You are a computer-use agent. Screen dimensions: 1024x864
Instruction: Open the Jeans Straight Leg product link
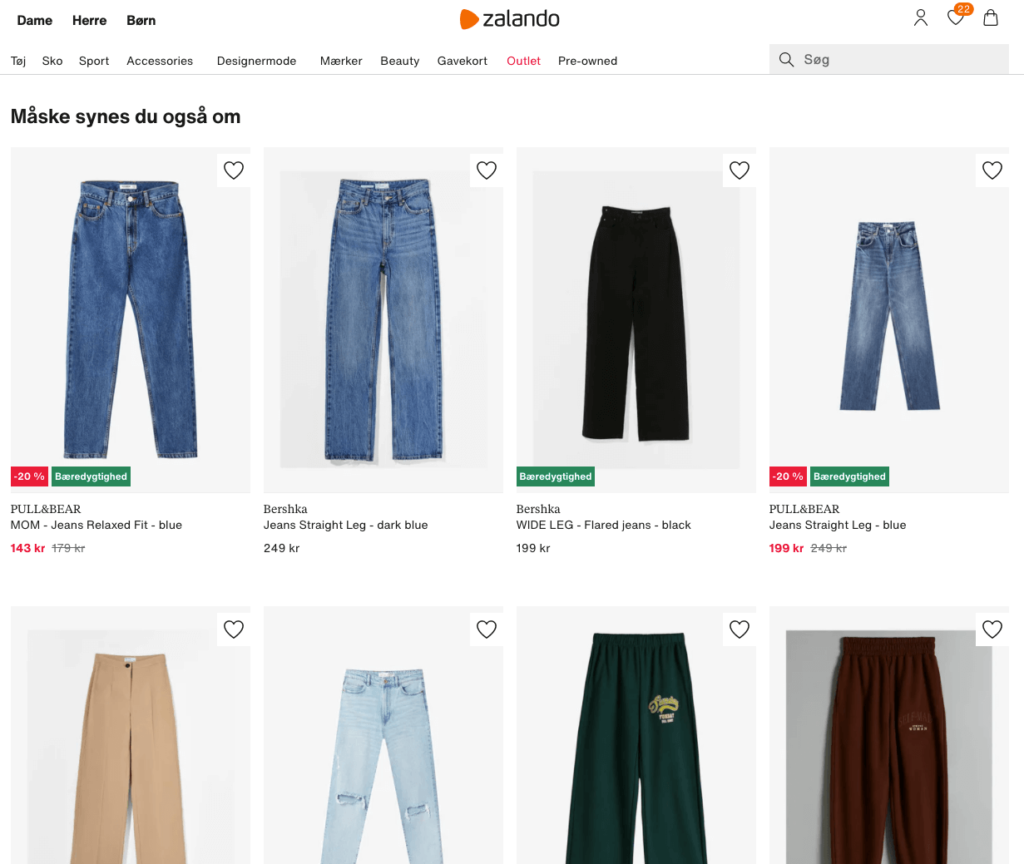343,524
